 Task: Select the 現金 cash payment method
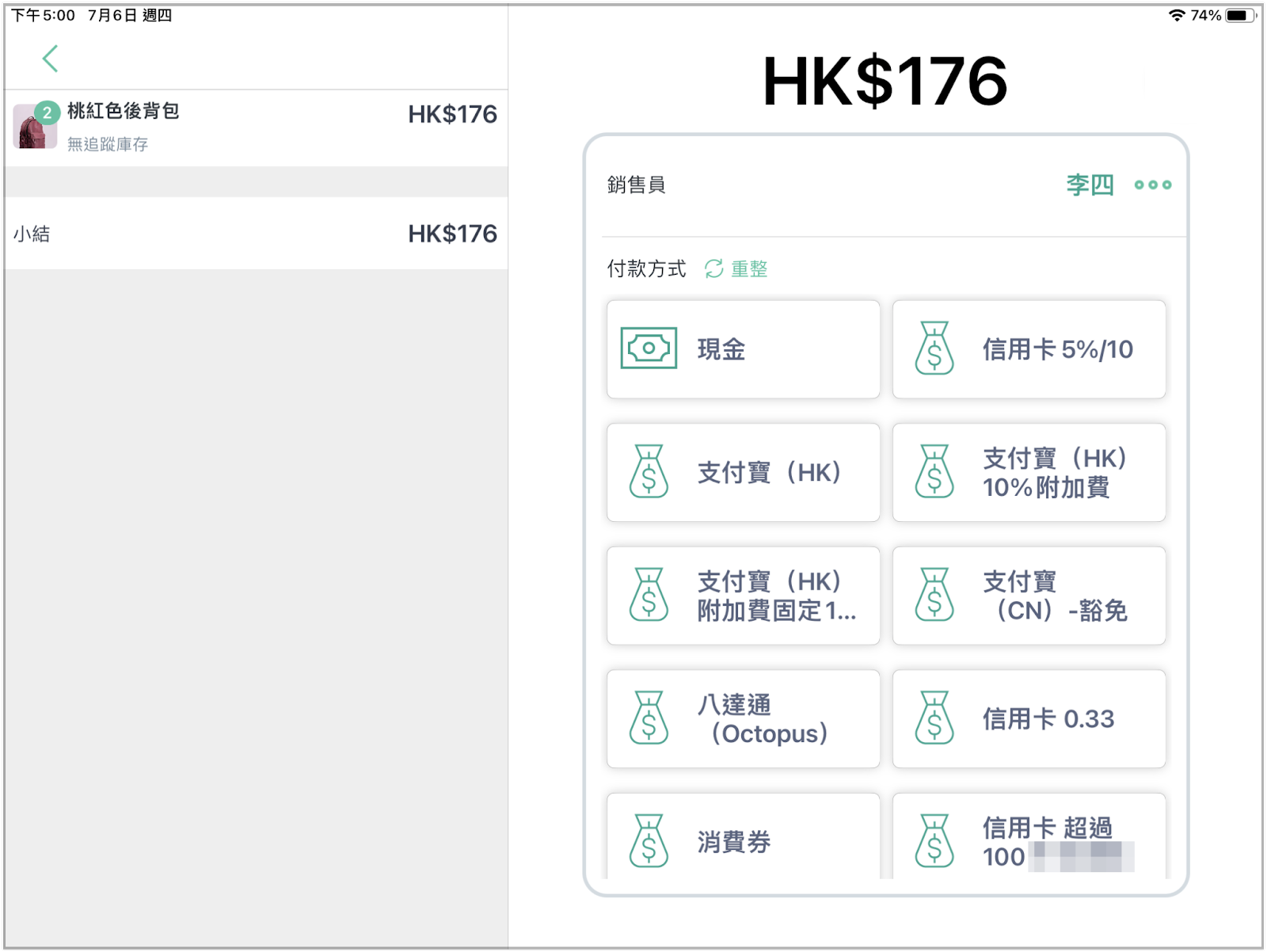[x=743, y=348]
